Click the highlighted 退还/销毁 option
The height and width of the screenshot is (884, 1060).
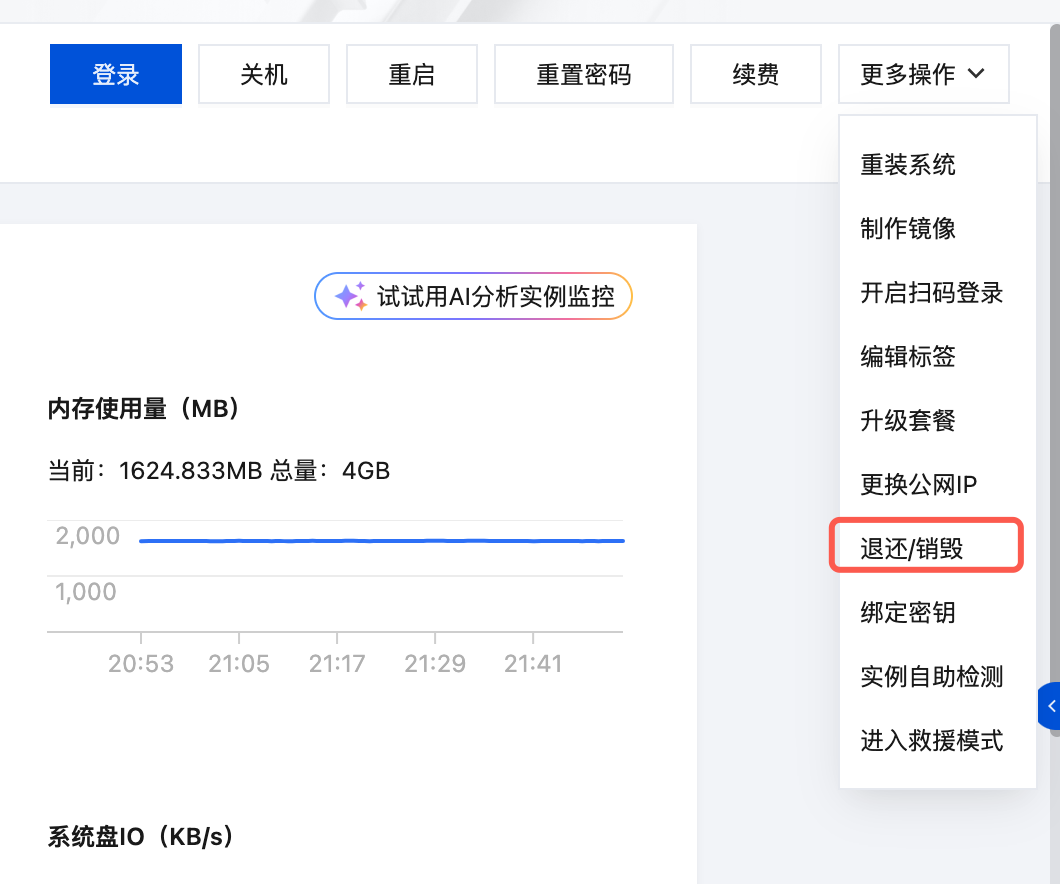(x=912, y=547)
